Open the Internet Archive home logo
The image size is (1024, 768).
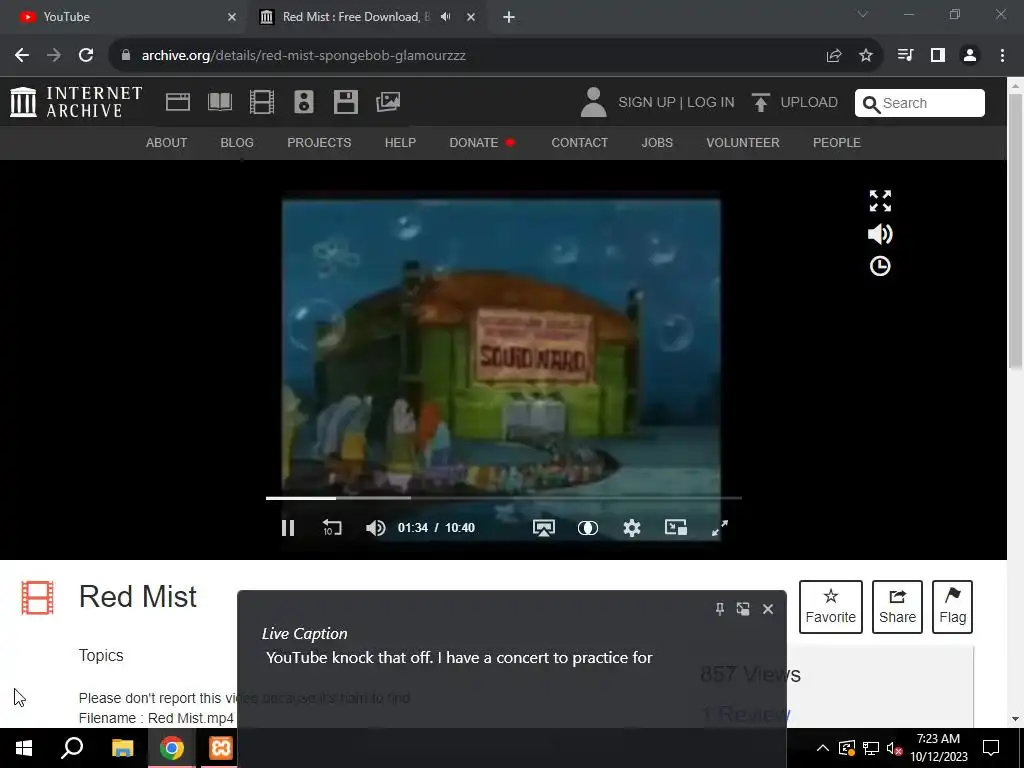pyautogui.click(x=76, y=103)
